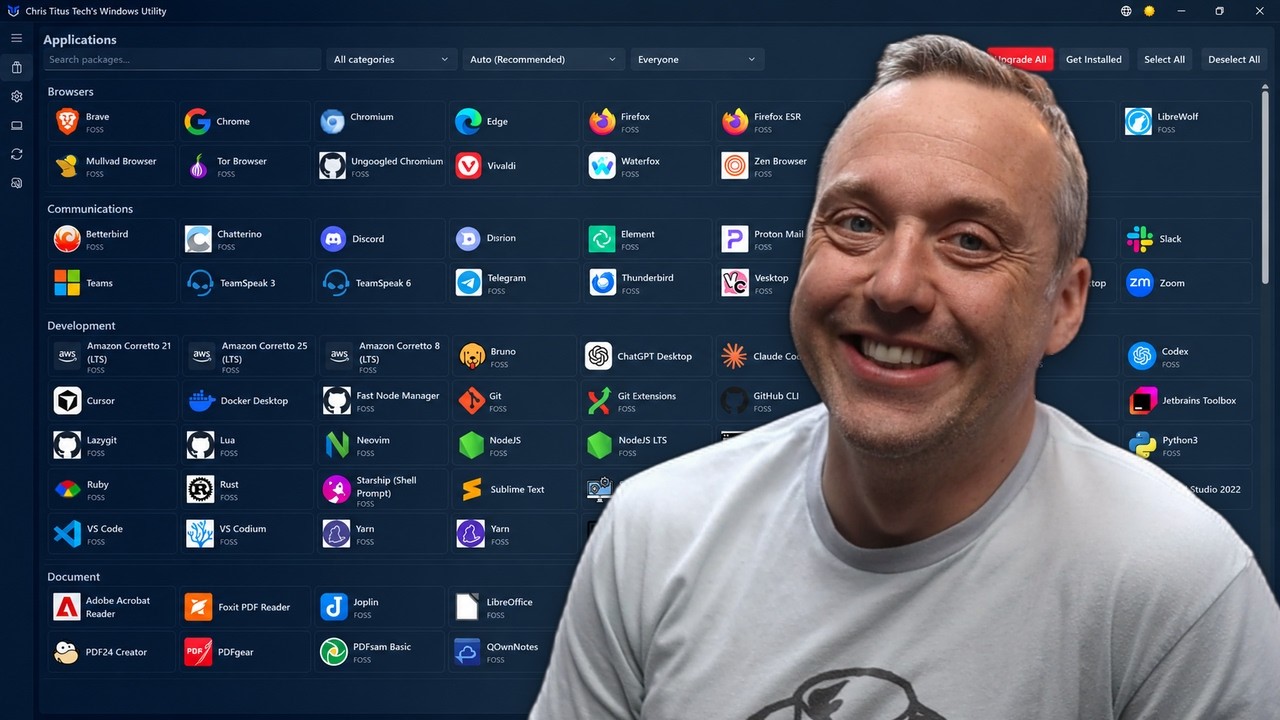The image size is (1280, 720).
Task: Select the Python3 icon
Action: pyautogui.click(x=1142, y=445)
